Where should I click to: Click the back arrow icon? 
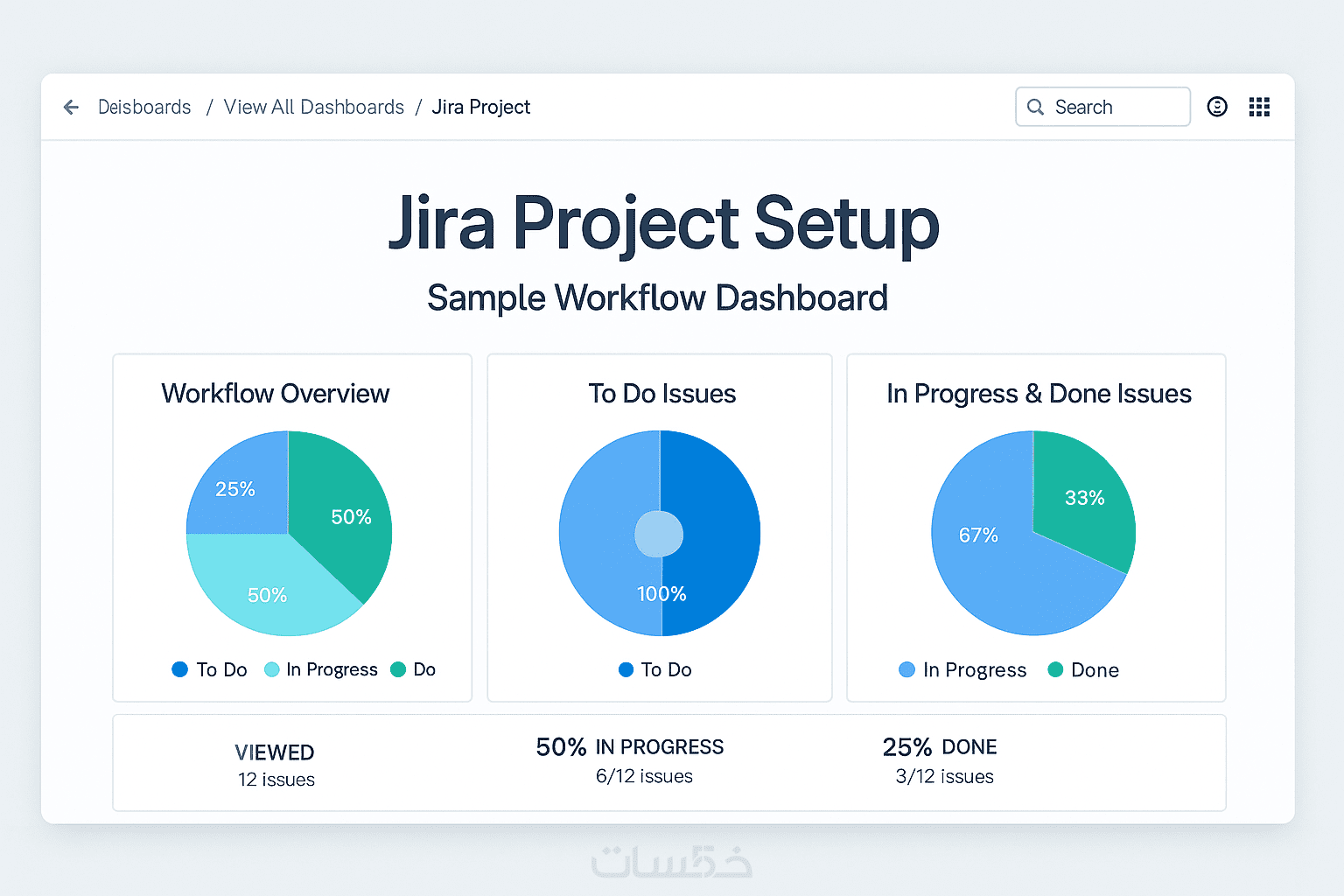pyautogui.click(x=72, y=107)
